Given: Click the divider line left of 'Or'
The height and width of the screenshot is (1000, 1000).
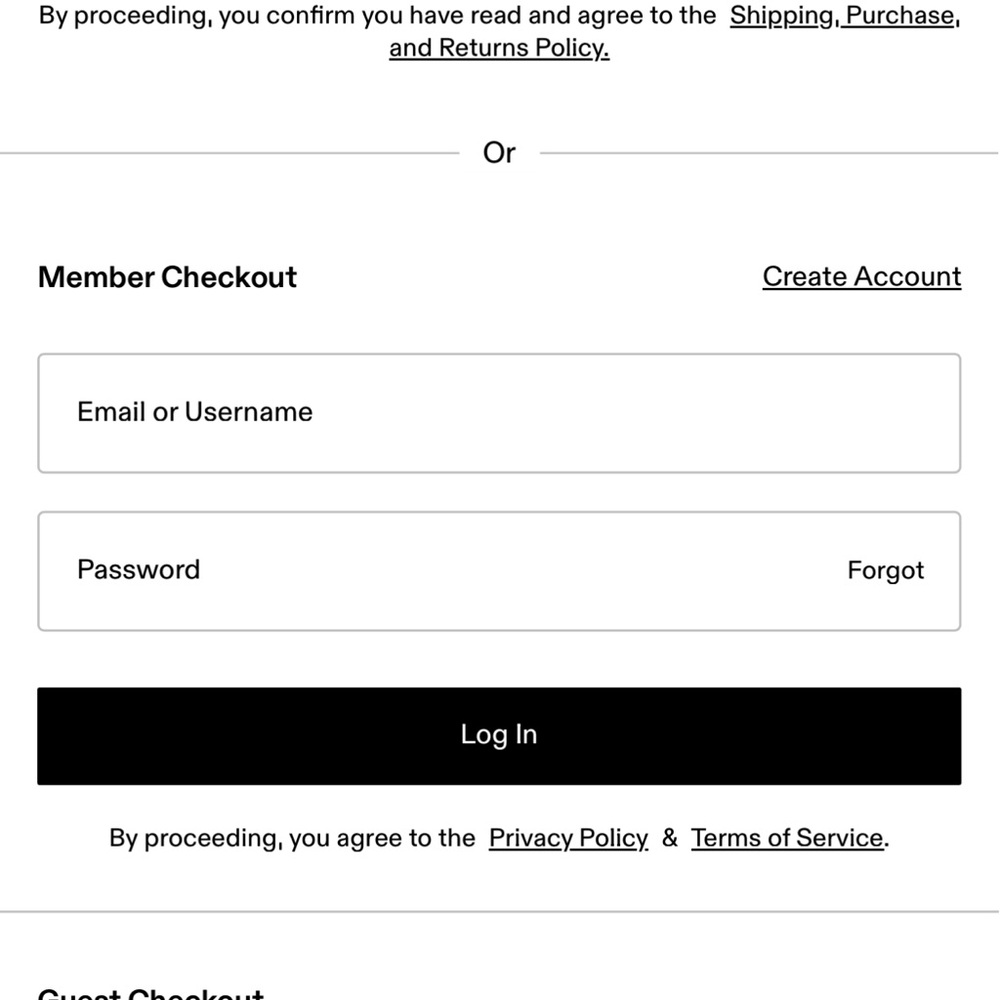Looking at the screenshot, I should (x=230, y=153).
